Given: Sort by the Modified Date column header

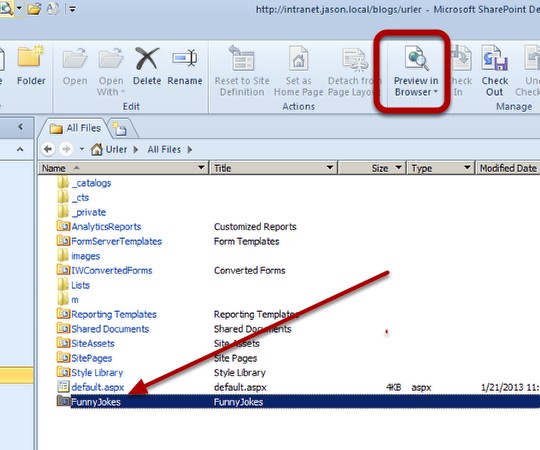Looking at the screenshot, I should pyautogui.click(x=508, y=168).
